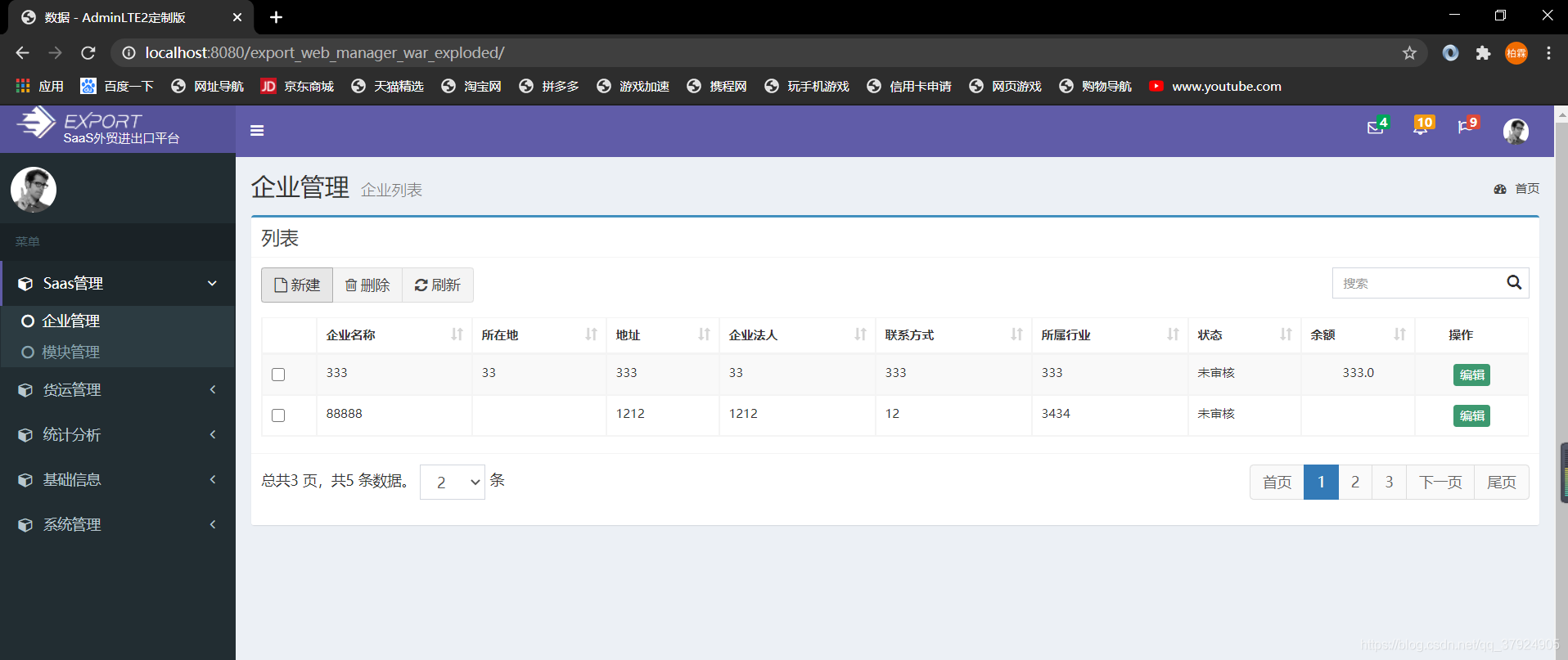Image resolution: width=1568 pixels, height=660 pixels.
Task: Select current page 1 in pagination
Action: (1321, 482)
